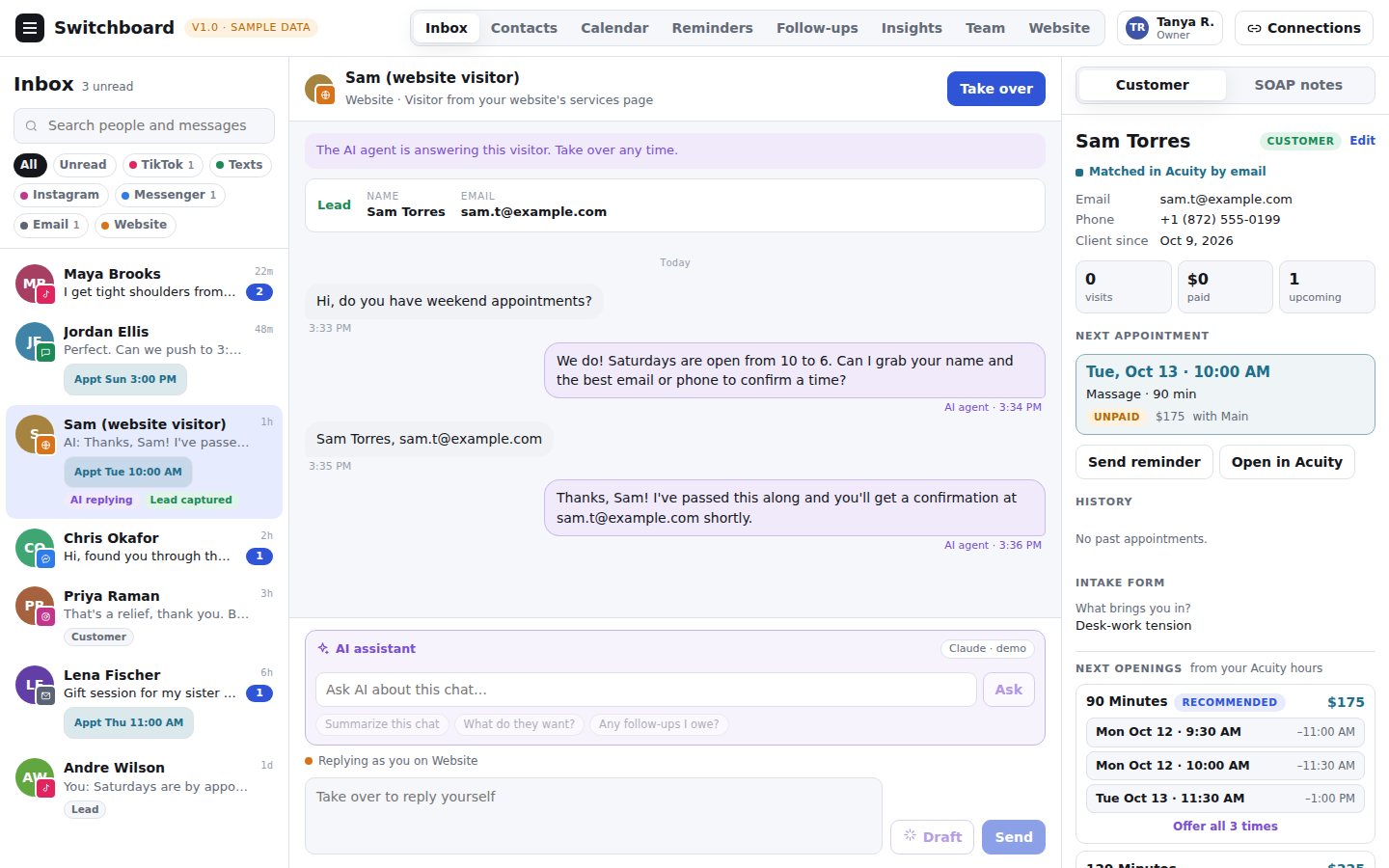Select the Tue Oct 13 11:30 AM opening
The width and height of the screenshot is (1389, 868).
click(1225, 799)
